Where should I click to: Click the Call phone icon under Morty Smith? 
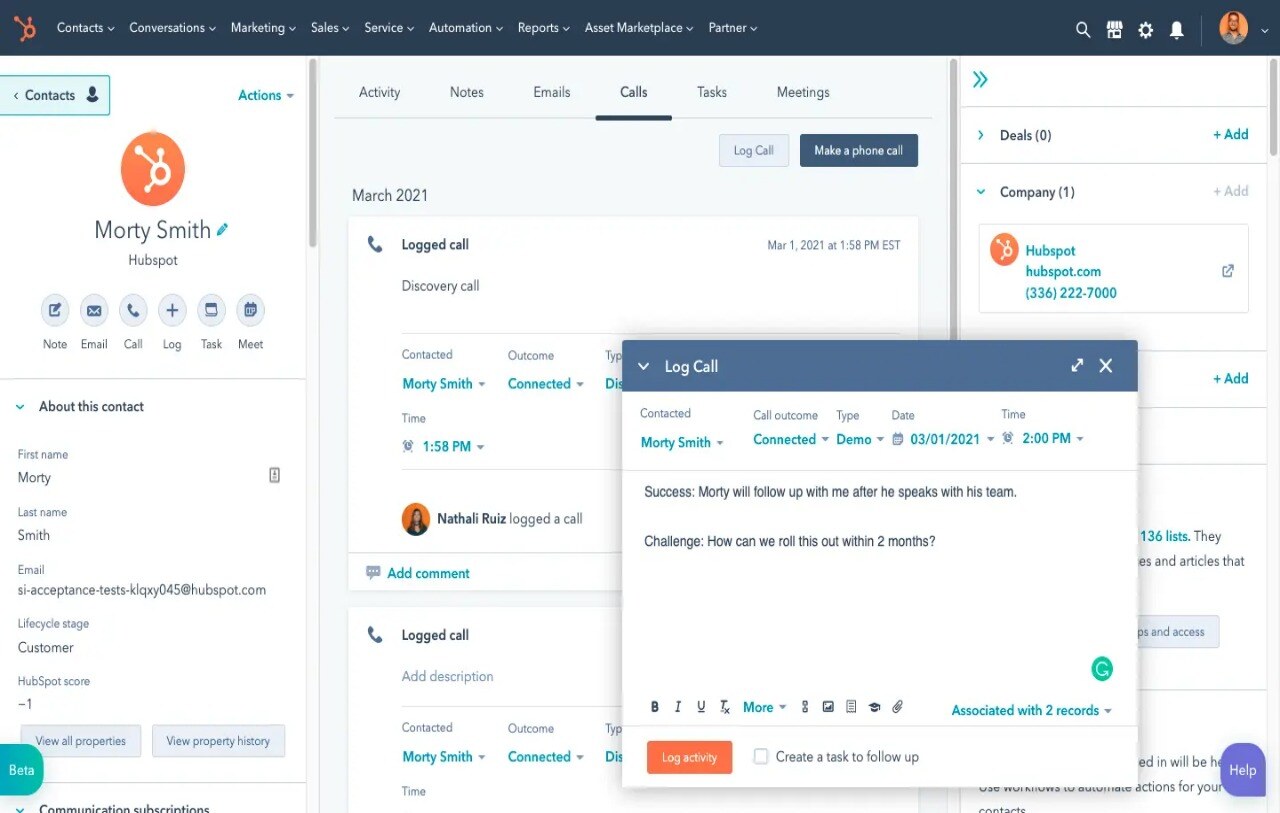[133, 310]
